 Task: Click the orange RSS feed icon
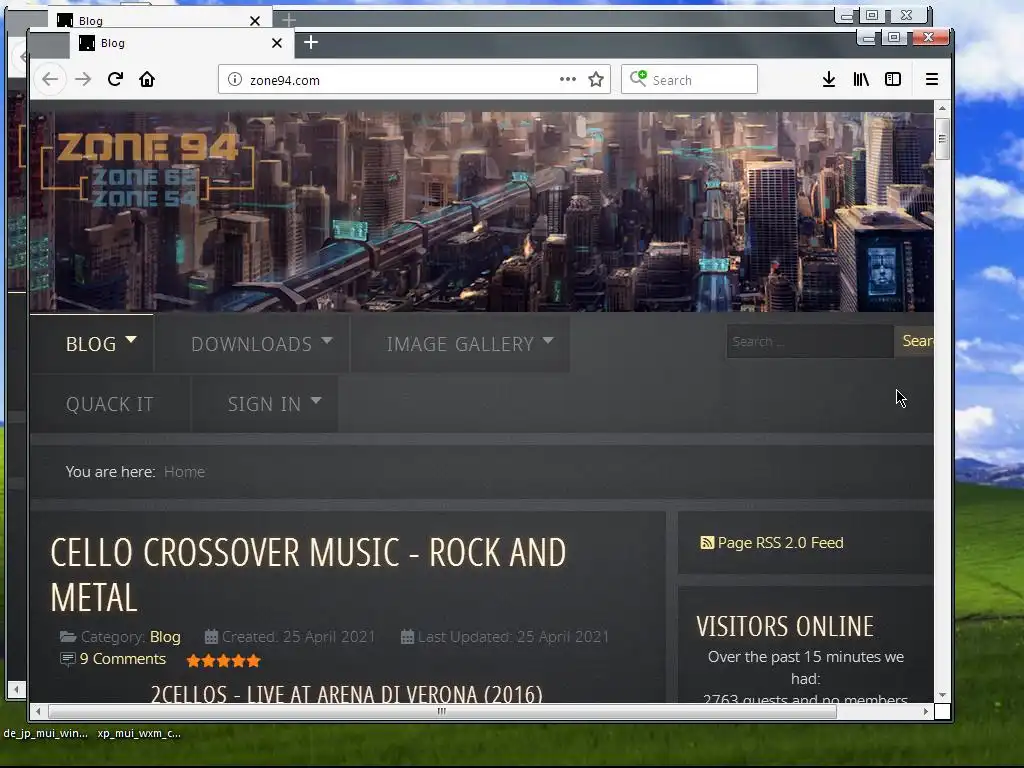707,543
